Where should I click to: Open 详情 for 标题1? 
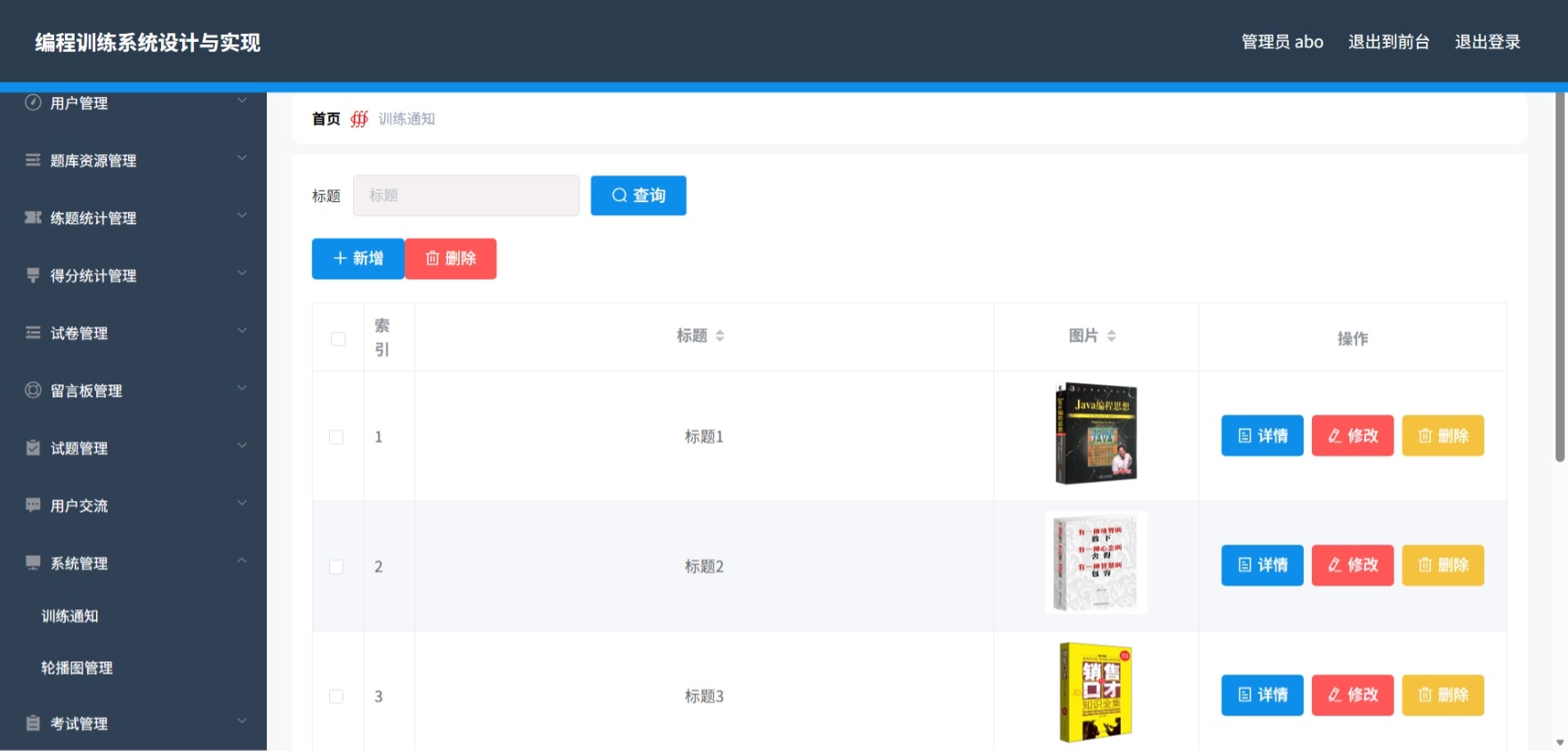tap(1262, 436)
